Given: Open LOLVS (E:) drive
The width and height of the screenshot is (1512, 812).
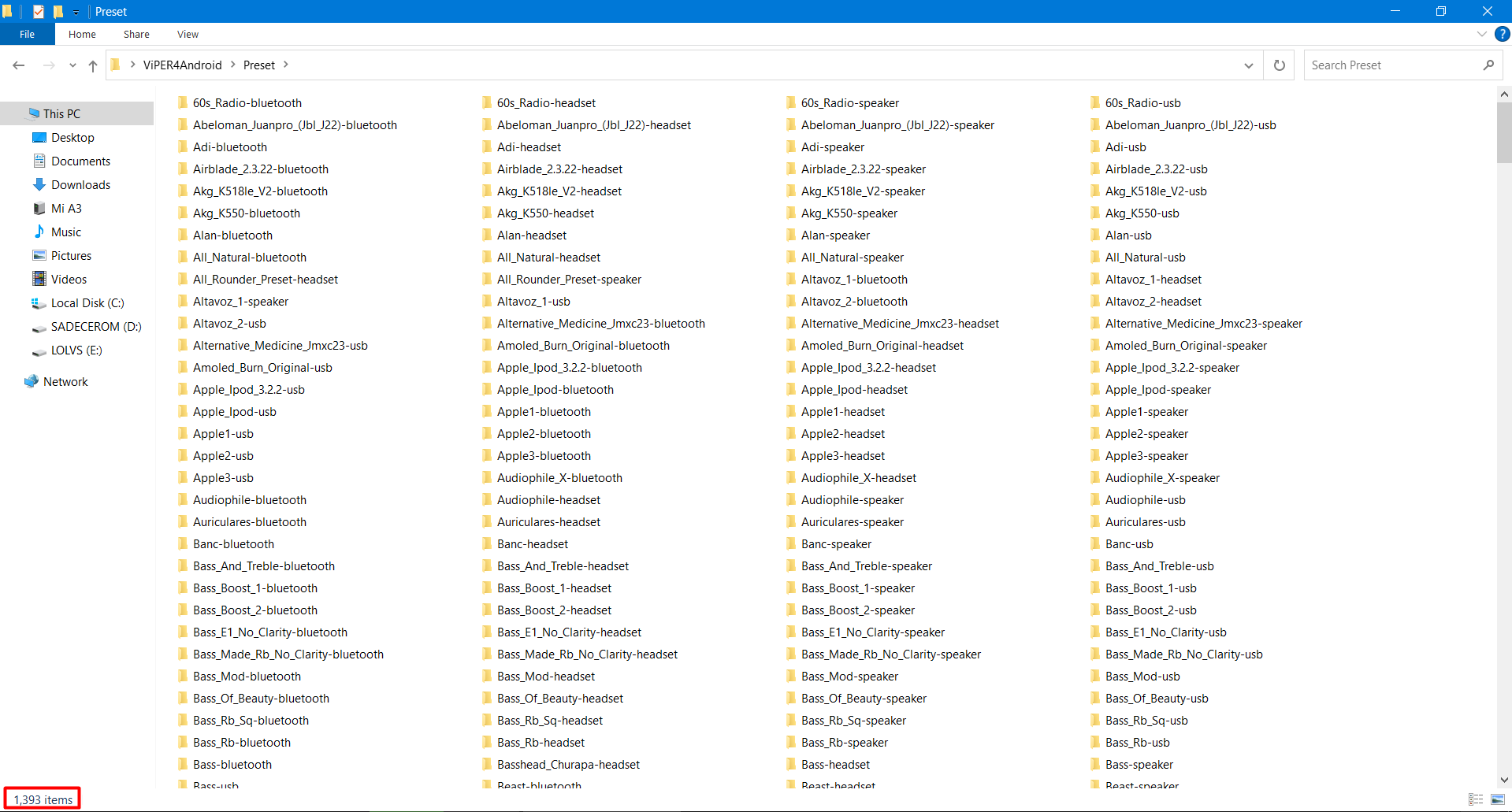Looking at the screenshot, I should coord(77,350).
